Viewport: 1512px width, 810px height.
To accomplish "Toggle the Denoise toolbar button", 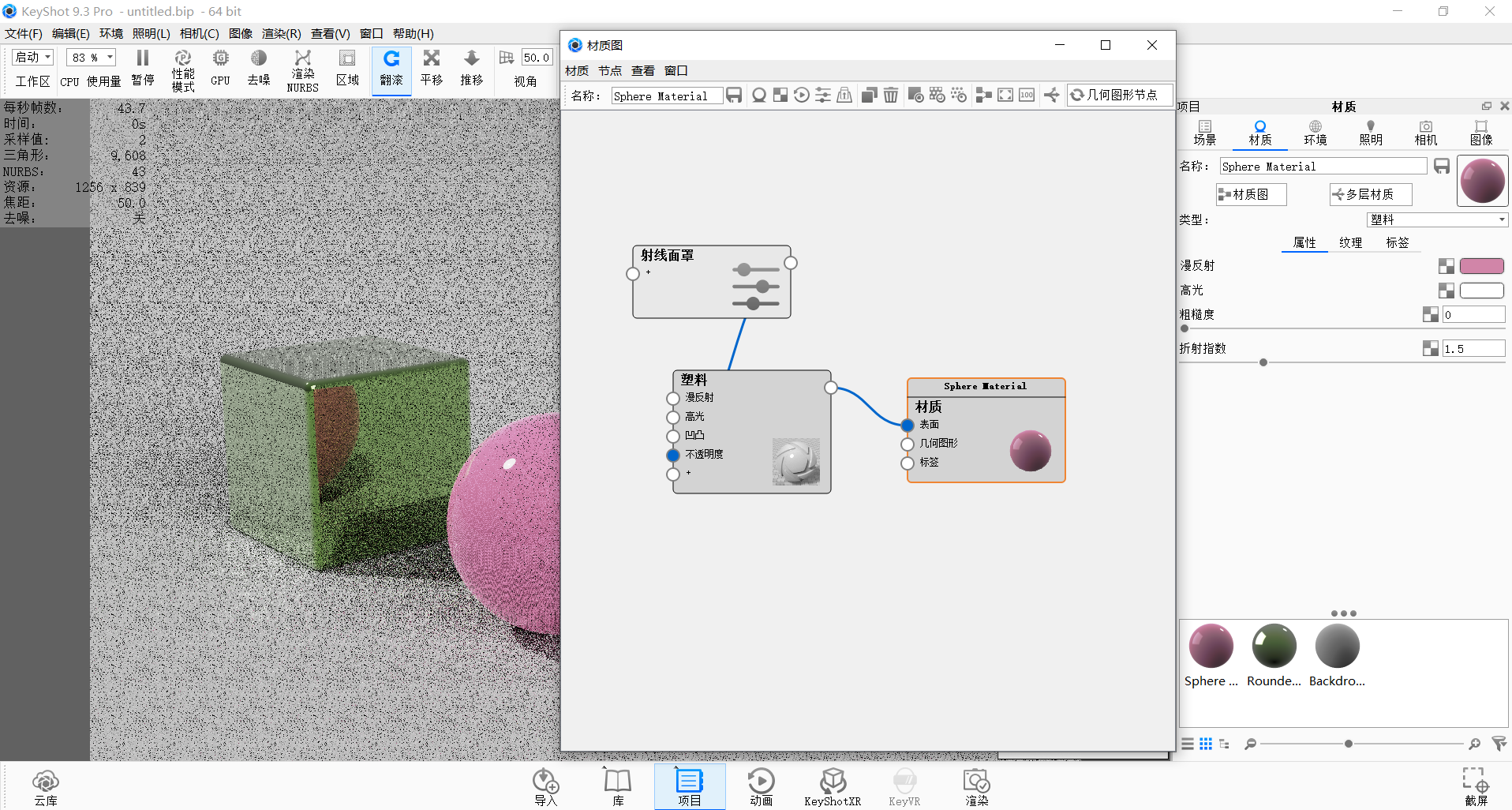I will coord(259,69).
